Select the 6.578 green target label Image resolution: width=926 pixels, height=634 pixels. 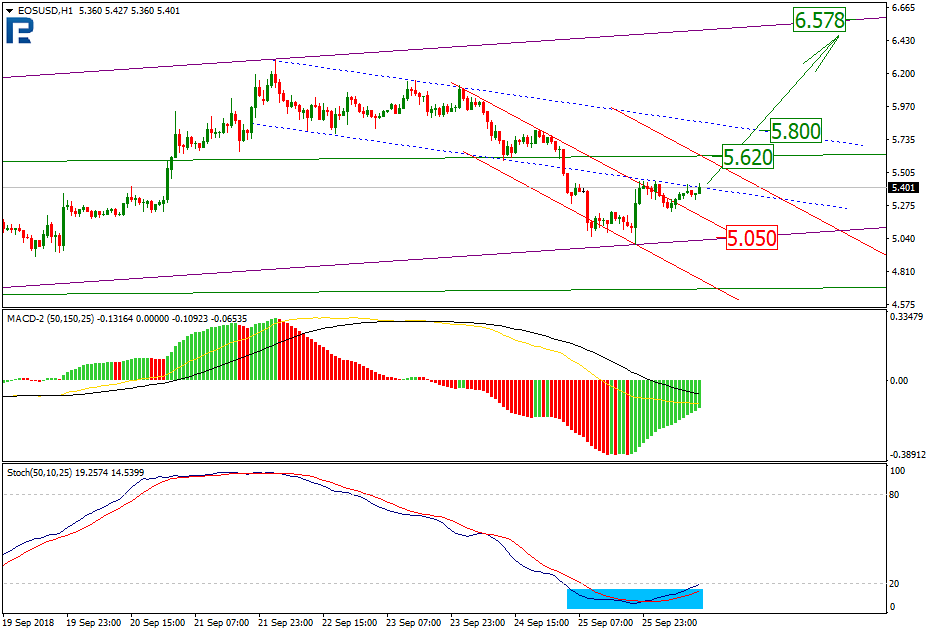(x=819, y=20)
